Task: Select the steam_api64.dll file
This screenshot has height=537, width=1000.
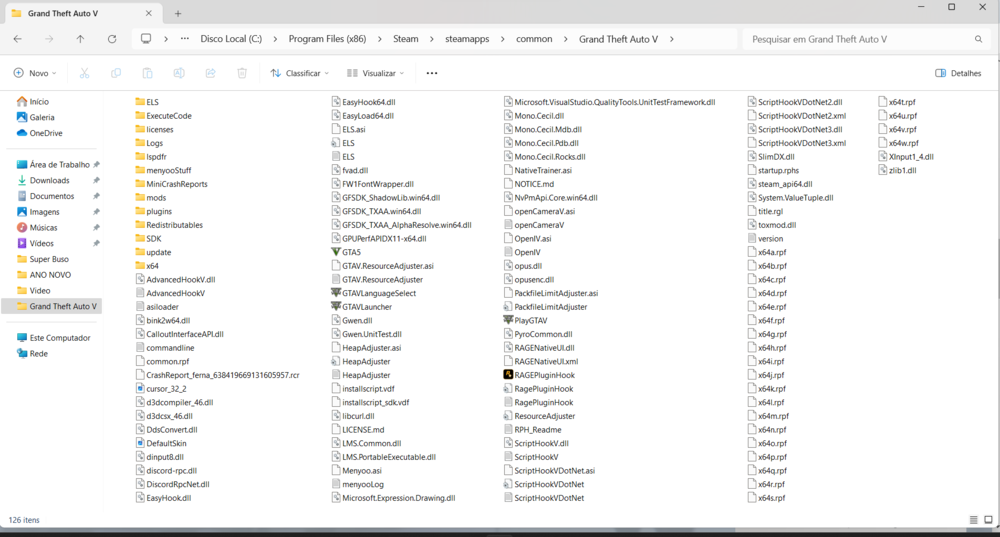Action: click(779, 184)
